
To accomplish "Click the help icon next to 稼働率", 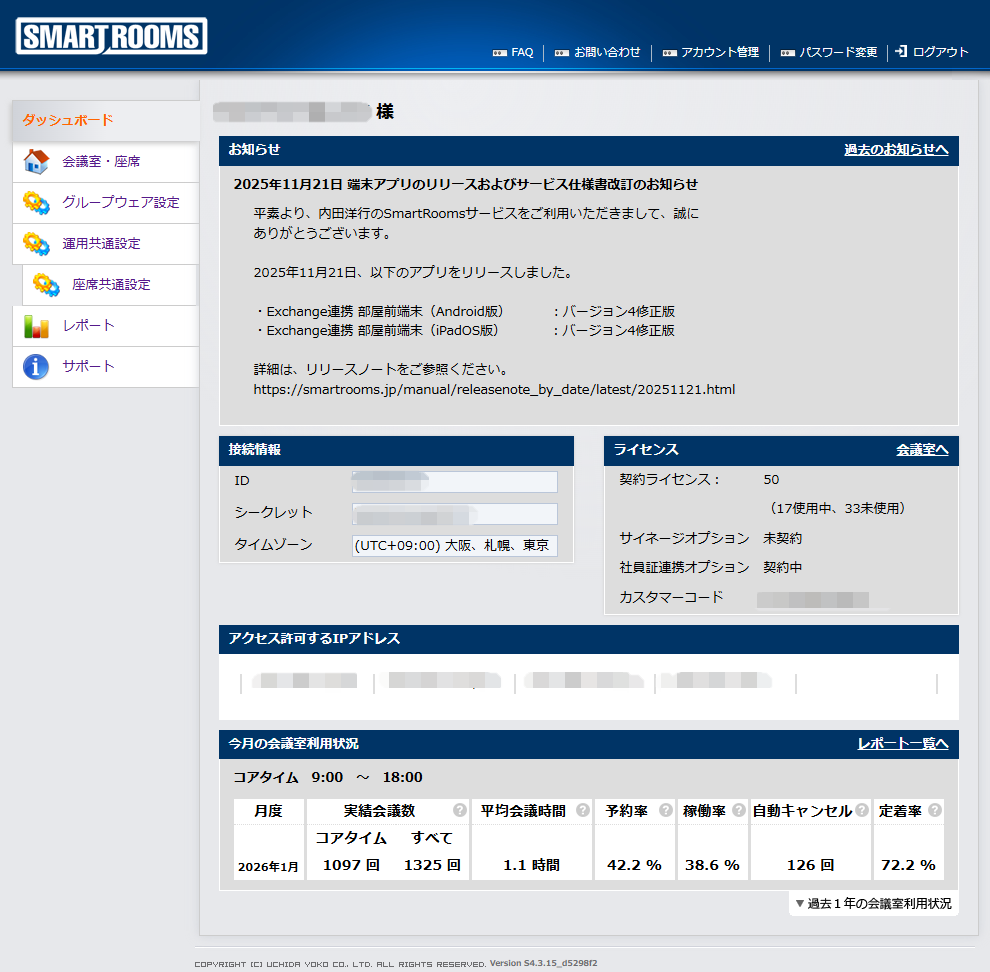I will pos(738,811).
